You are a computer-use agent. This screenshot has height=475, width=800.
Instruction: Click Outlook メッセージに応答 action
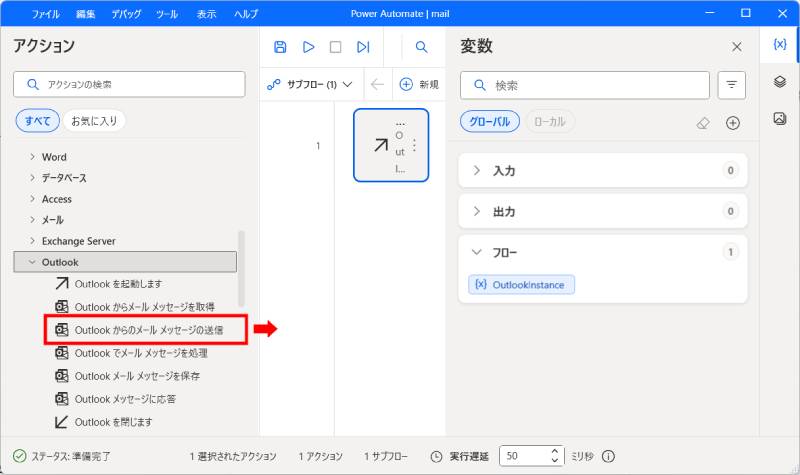click(x=115, y=399)
